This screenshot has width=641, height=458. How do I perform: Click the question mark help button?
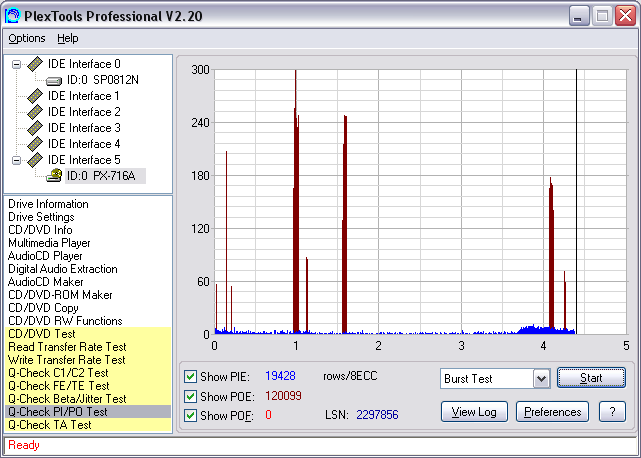pos(612,412)
